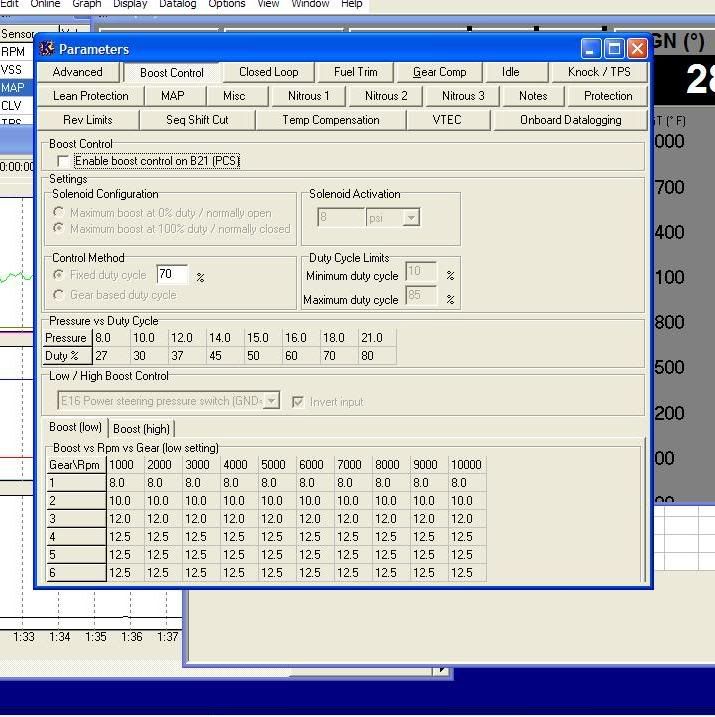Switch to the Closed Loop tab
Image resolution: width=715 pixels, height=717 pixels.
coord(268,72)
